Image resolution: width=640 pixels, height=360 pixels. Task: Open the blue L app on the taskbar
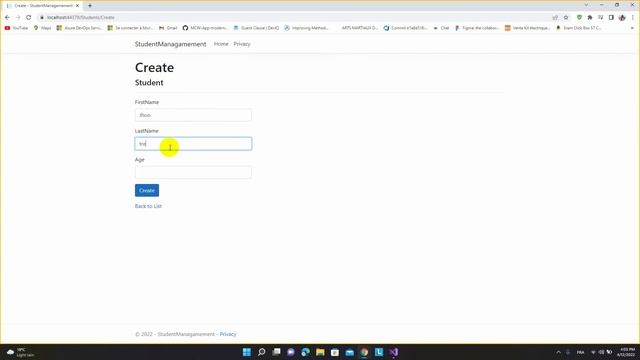click(379, 352)
